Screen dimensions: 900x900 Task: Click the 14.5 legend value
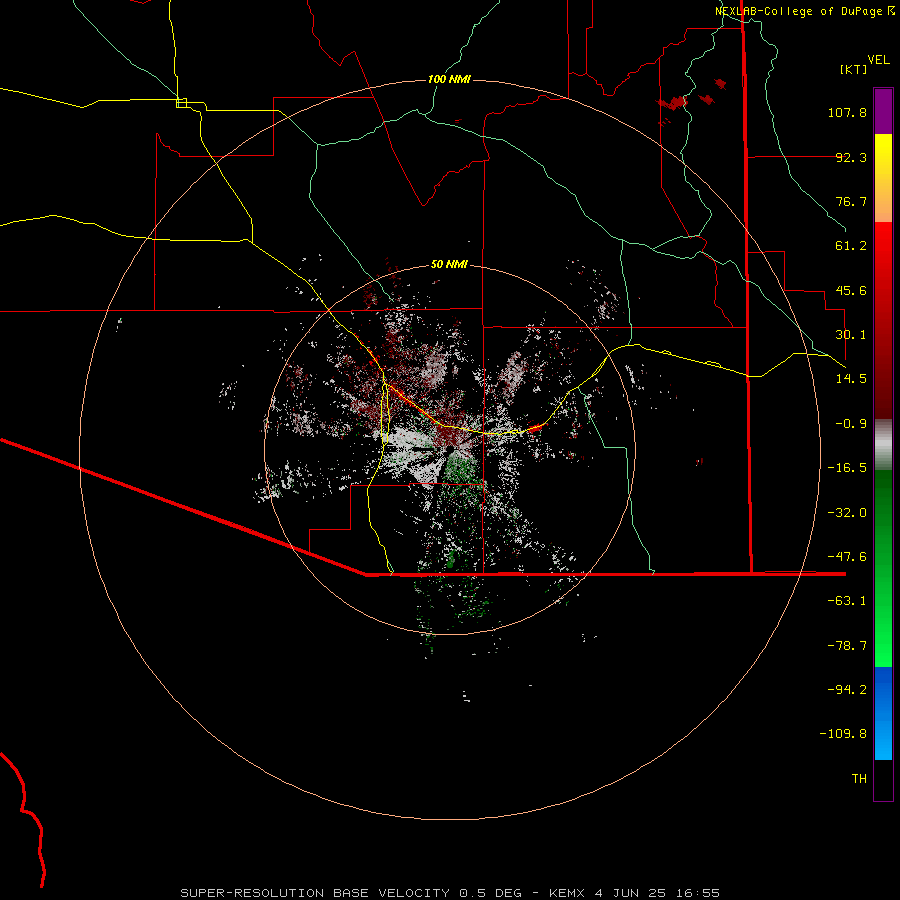(851, 379)
